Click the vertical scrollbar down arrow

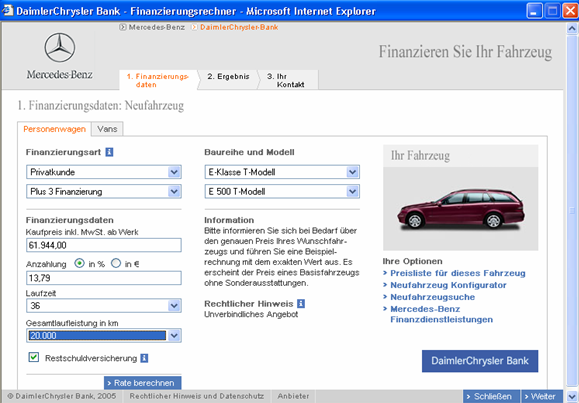572,397
